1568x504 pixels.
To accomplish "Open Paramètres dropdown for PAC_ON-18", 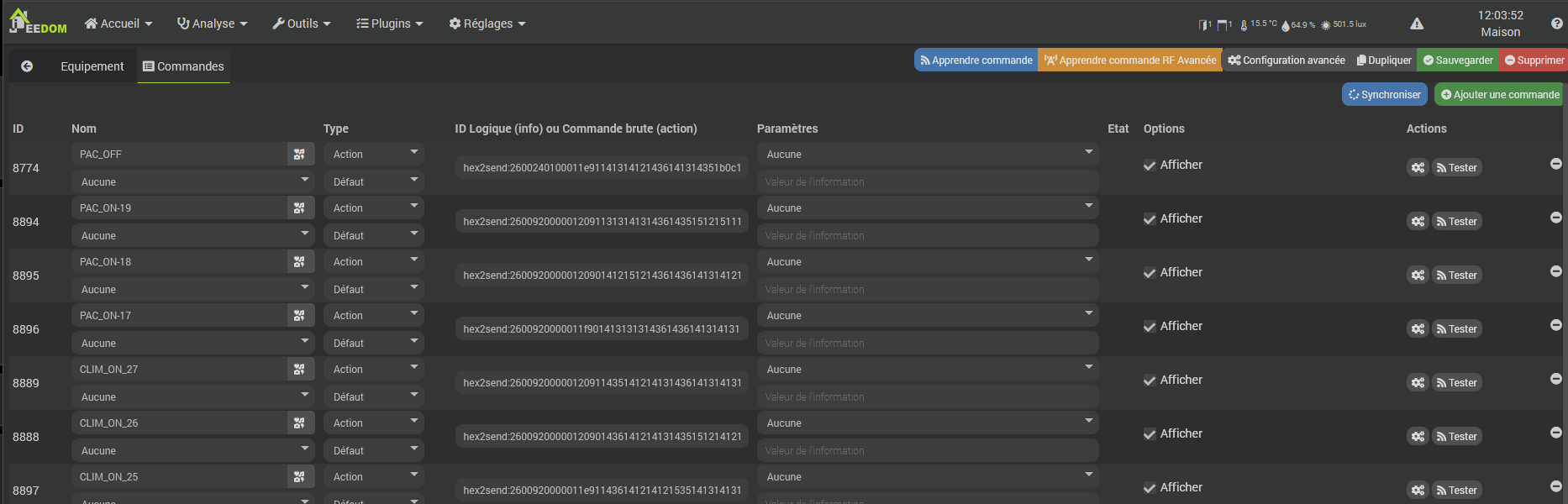I will [x=928, y=262].
